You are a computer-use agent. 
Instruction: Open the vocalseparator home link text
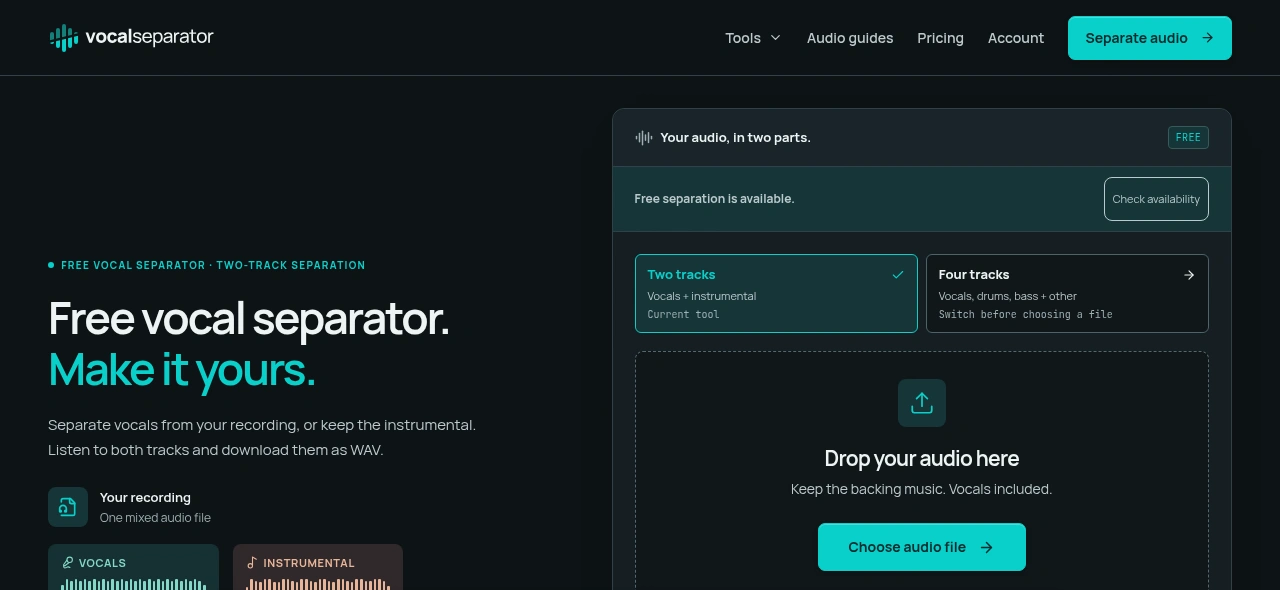[x=149, y=37]
